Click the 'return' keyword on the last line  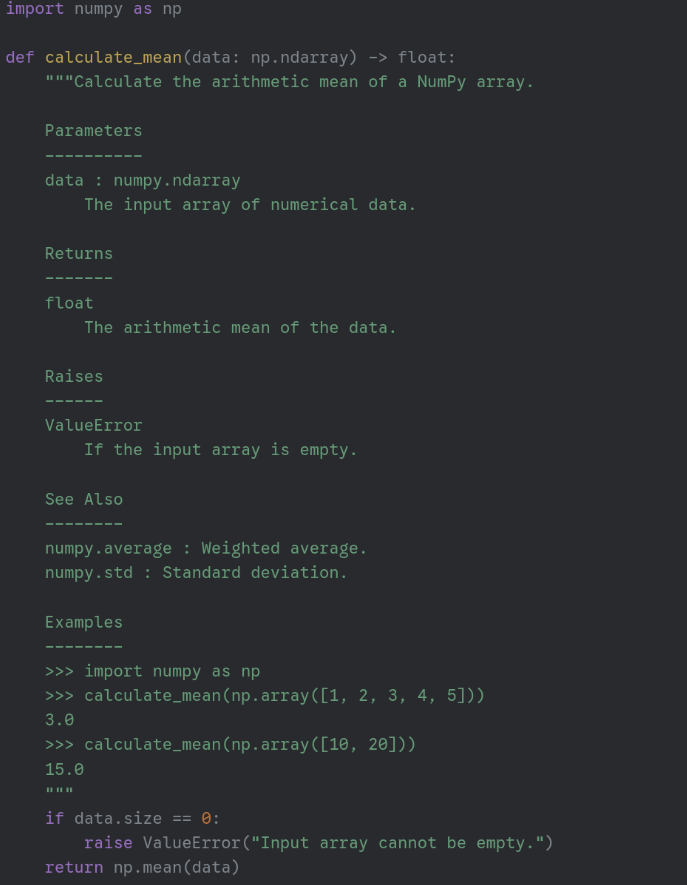pos(73,867)
